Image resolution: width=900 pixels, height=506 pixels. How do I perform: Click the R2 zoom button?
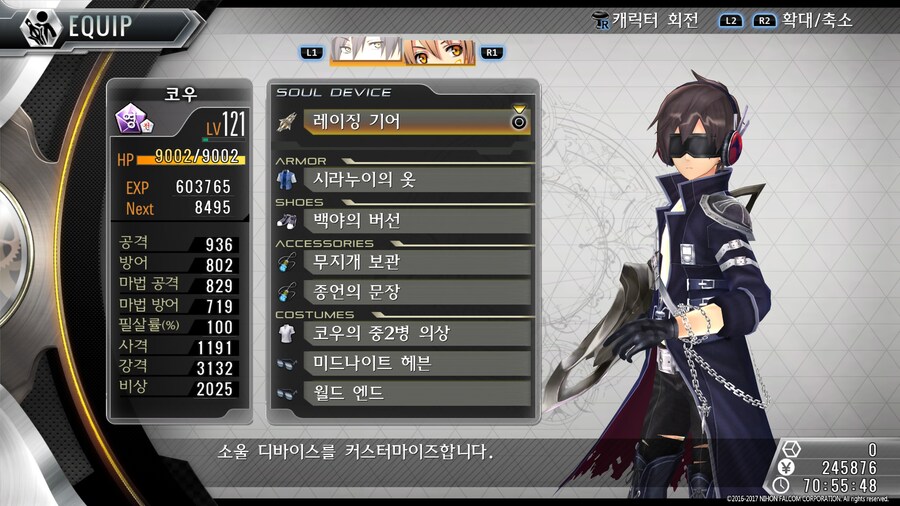(764, 21)
